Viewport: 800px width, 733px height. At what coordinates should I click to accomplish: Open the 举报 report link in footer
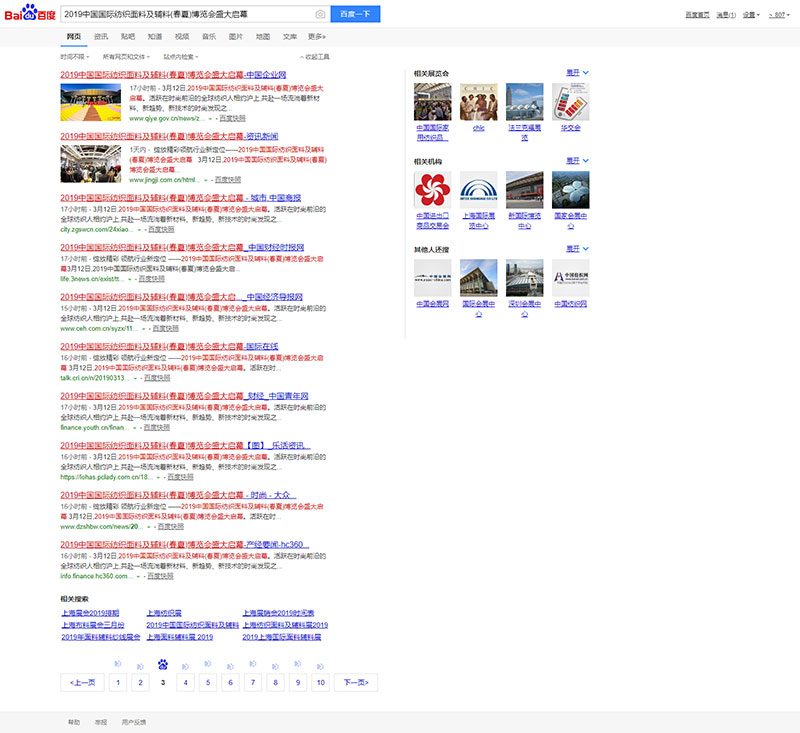tap(101, 722)
